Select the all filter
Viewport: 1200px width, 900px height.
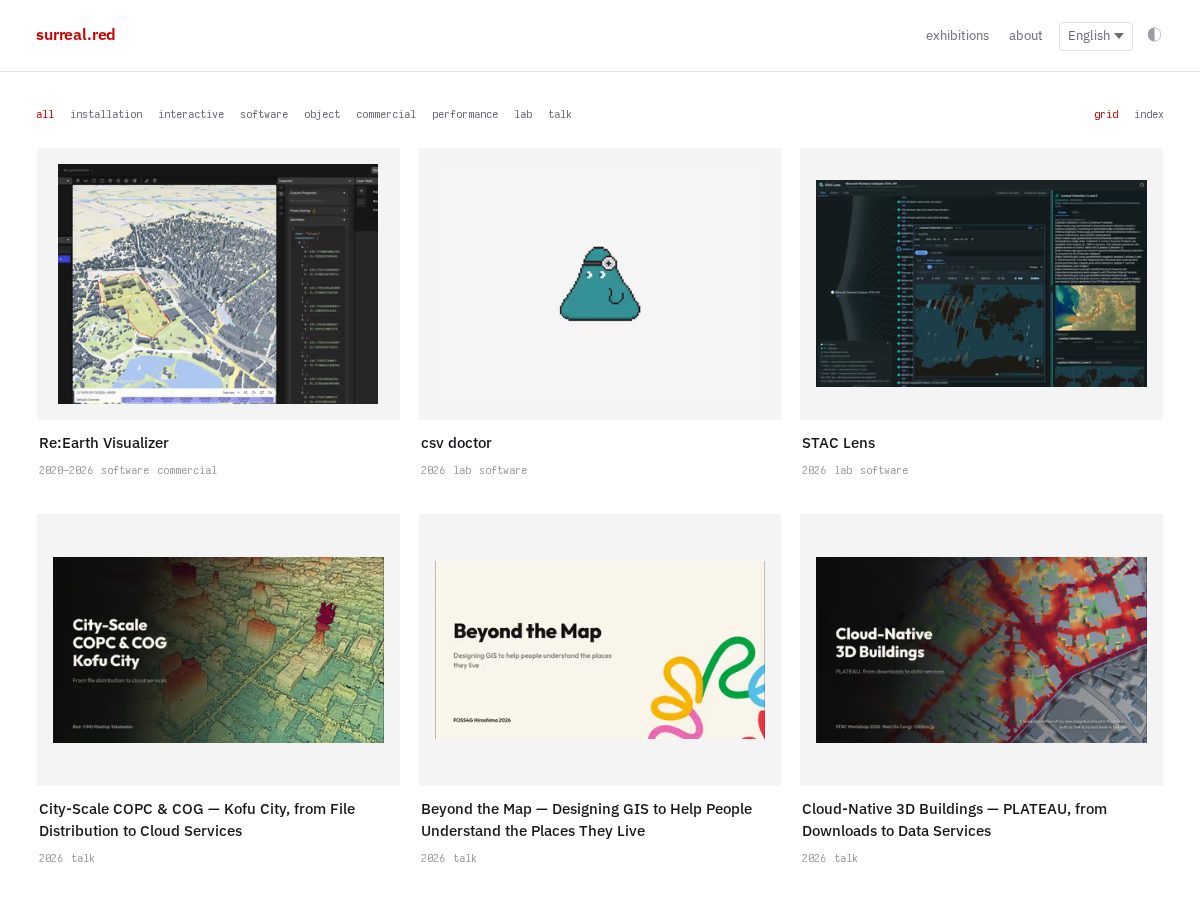(x=45, y=114)
